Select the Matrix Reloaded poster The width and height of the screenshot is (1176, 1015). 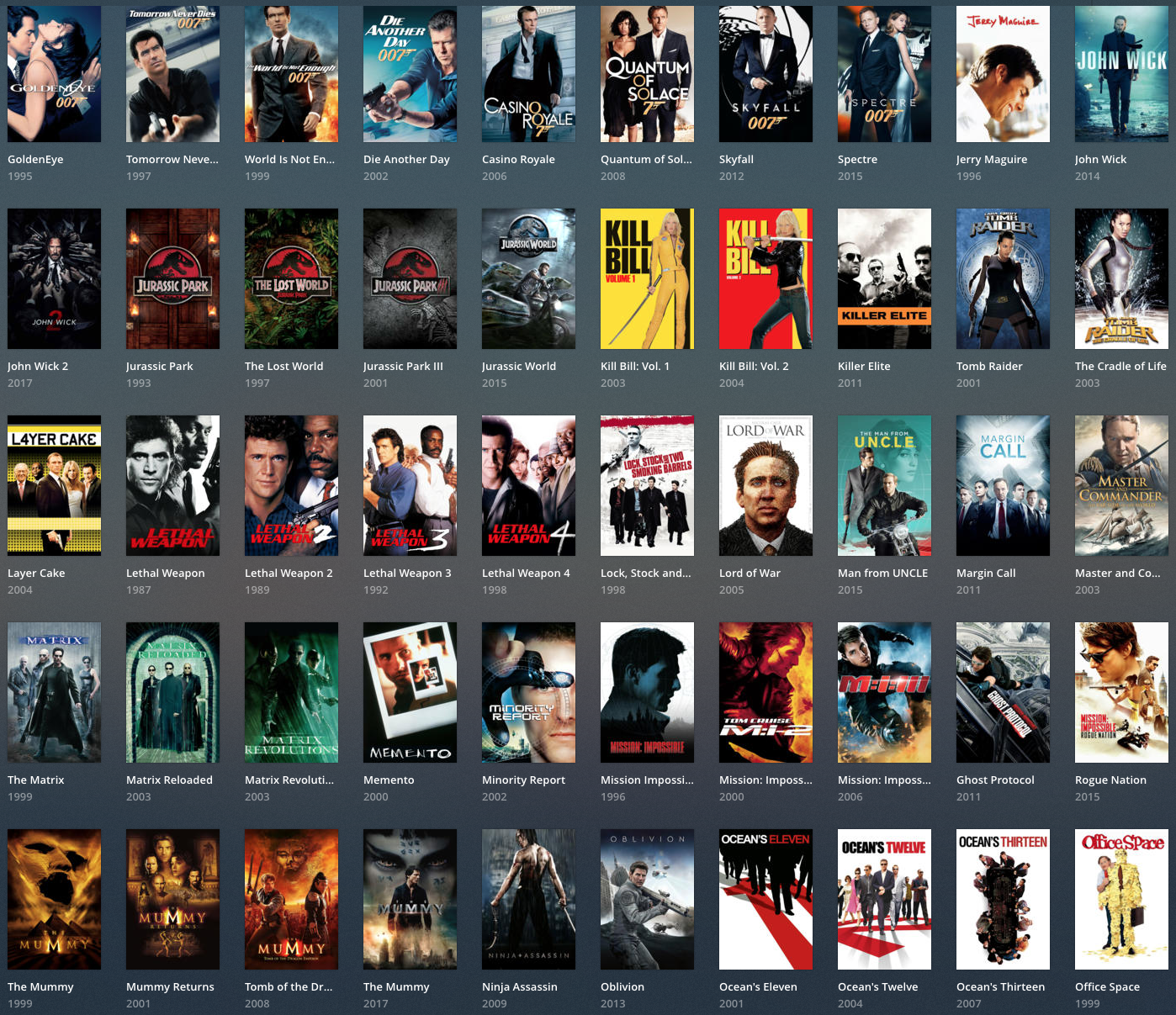[x=172, y=692]
